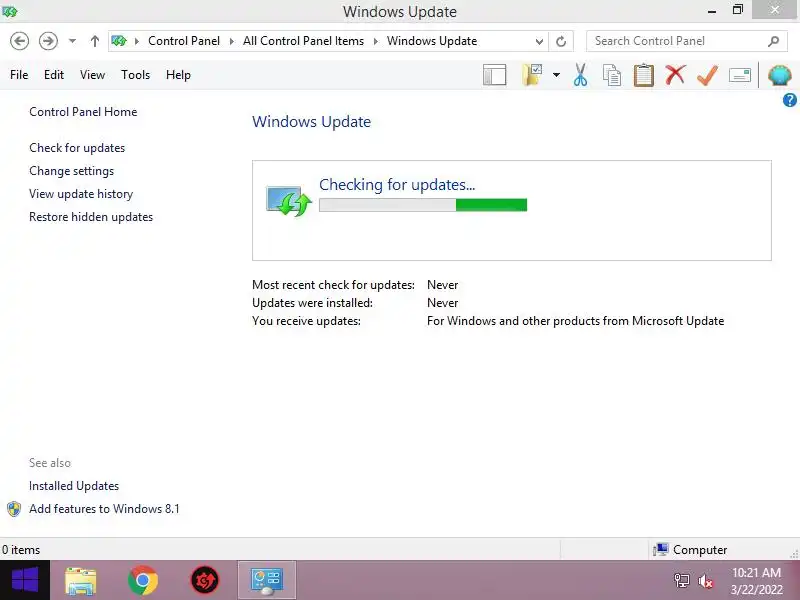Click the Windows Update sync arrows icon

(288, 201)
